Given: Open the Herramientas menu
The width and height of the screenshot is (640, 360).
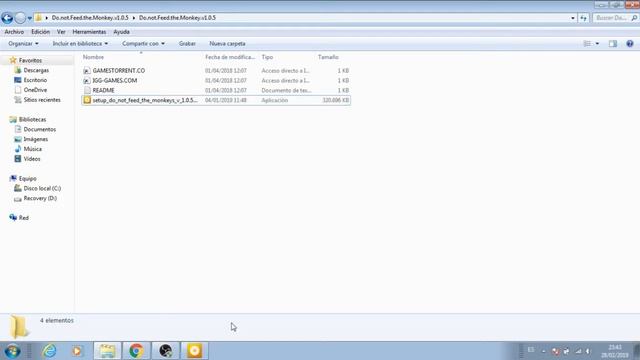Looking at the screenshot, I should click(89, 32).
